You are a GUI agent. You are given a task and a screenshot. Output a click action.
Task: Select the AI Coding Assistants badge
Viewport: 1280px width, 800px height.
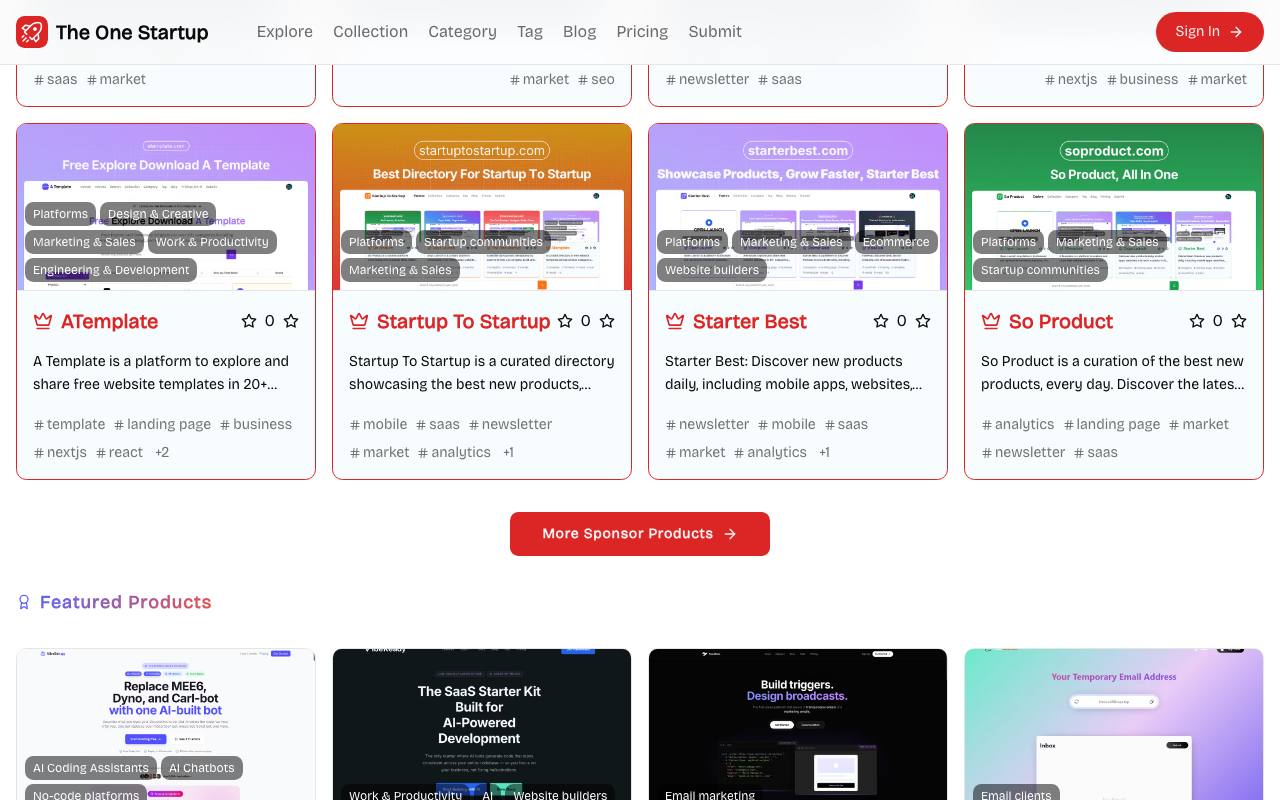91,768
